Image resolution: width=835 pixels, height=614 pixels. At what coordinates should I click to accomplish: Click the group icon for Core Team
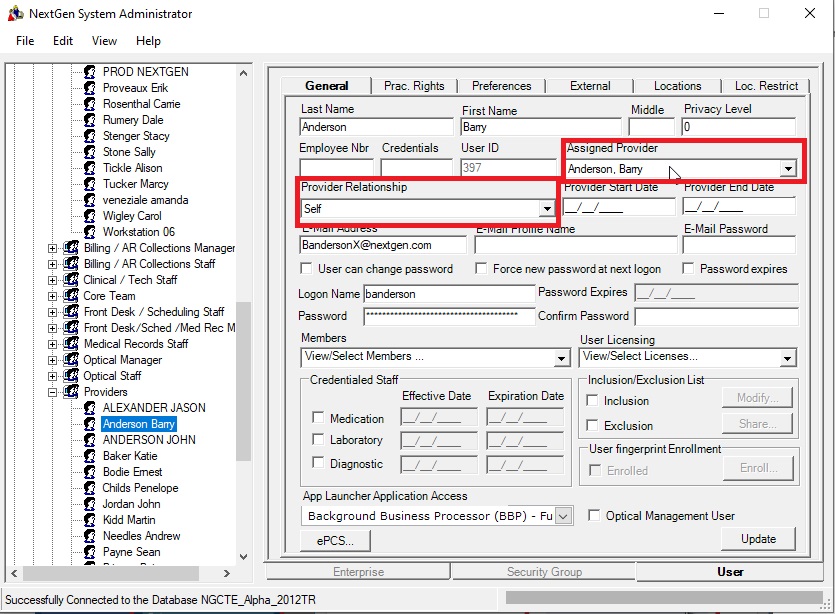coord(71,296)
